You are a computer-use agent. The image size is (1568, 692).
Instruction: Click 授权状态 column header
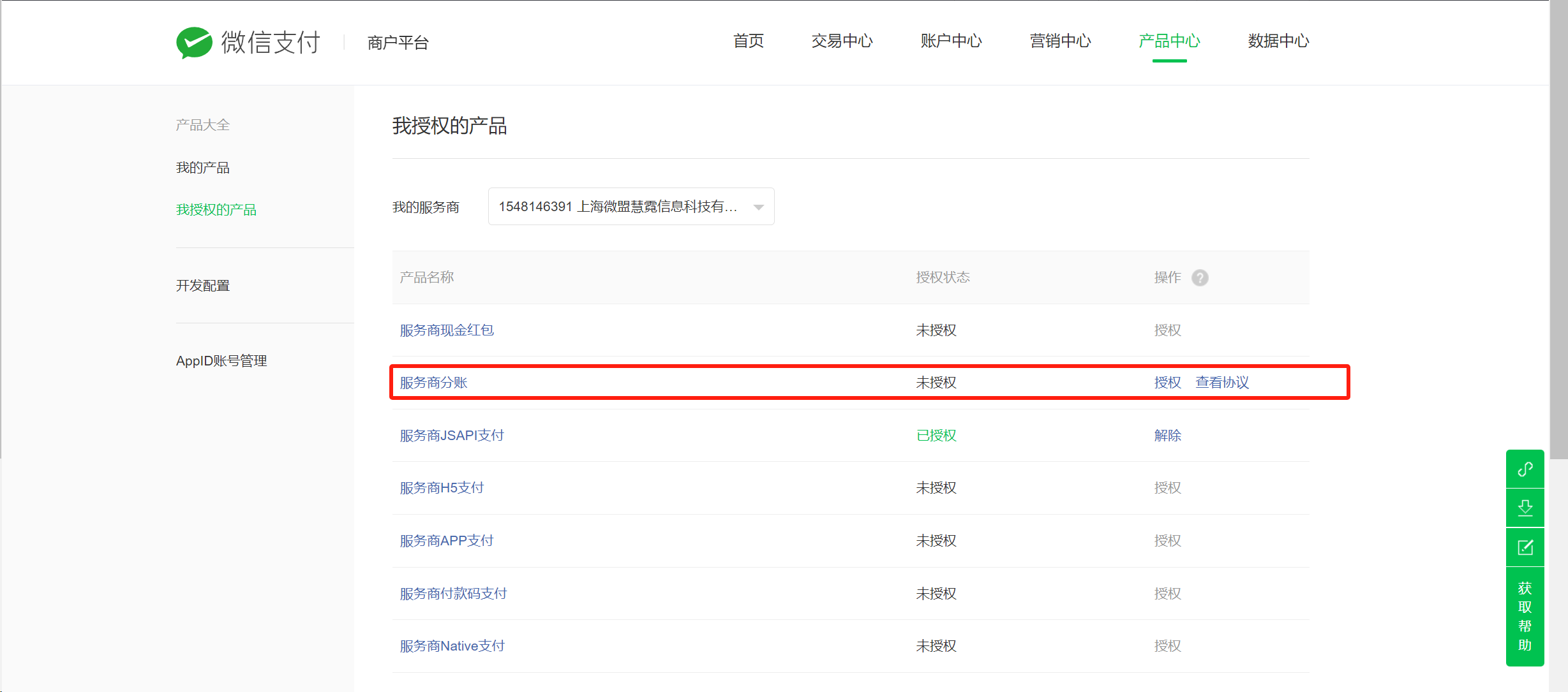(943, 277)
